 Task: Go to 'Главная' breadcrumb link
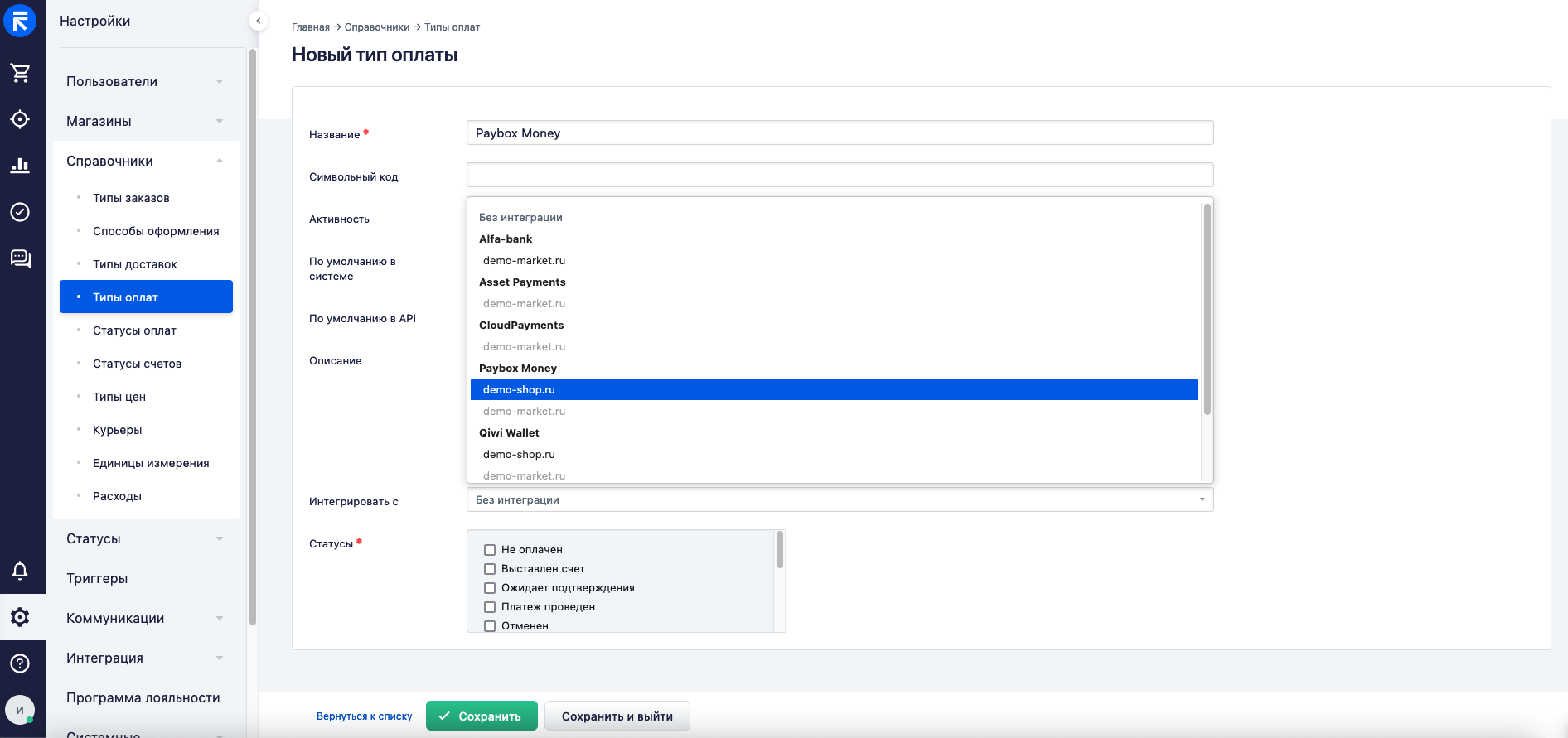tap(311, 27)
